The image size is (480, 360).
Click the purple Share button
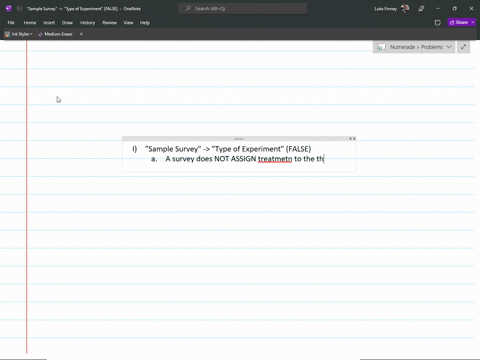(x=459, y=22)
